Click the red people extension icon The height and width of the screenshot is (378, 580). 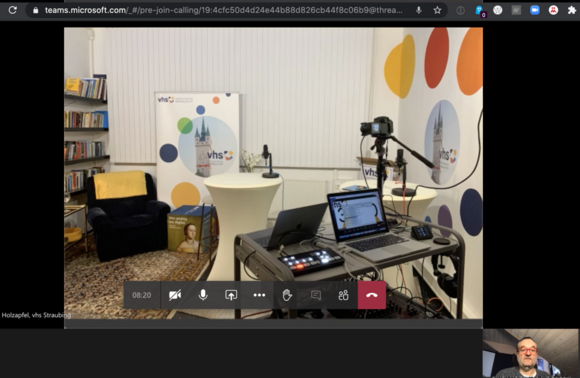(x=553, y=10)
